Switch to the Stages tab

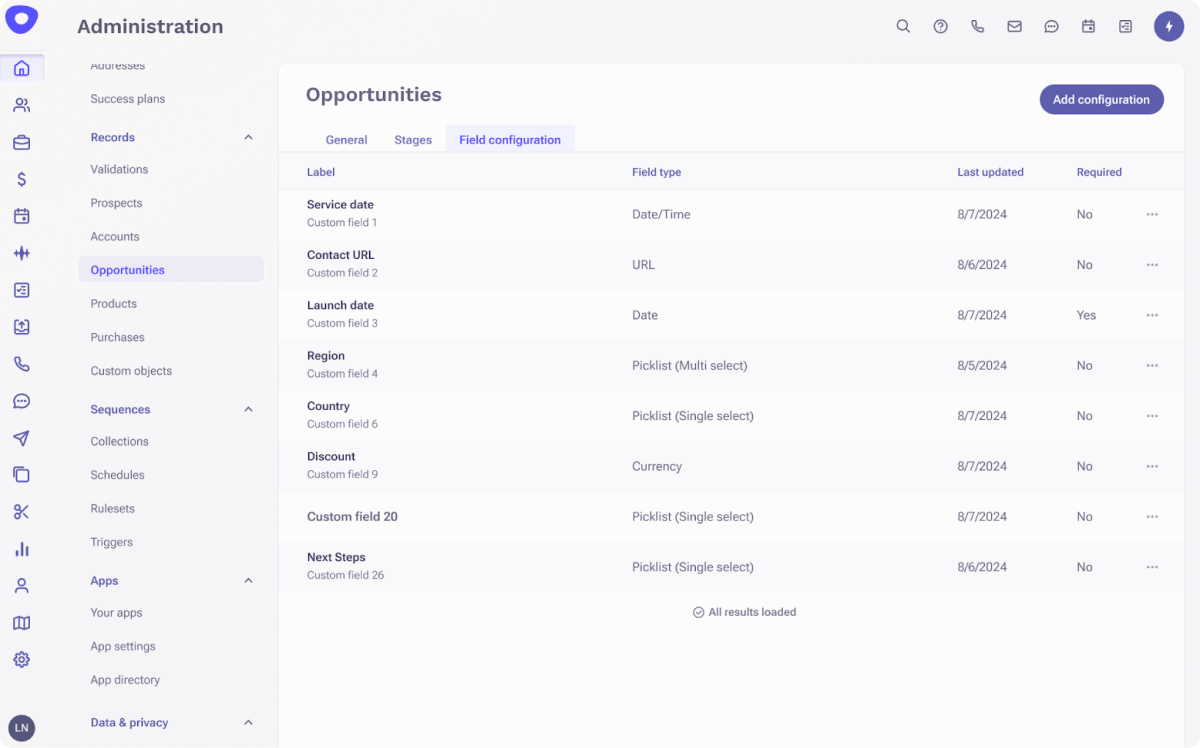[413, 139]
